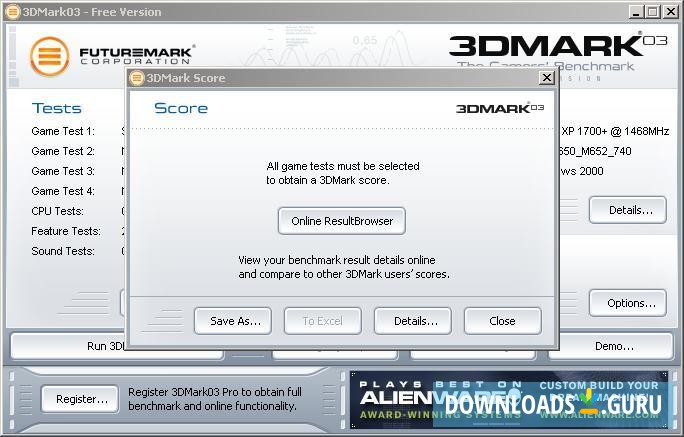Open system Details in main window
This screenshot has width=684, height=437.
coord(628,210)
